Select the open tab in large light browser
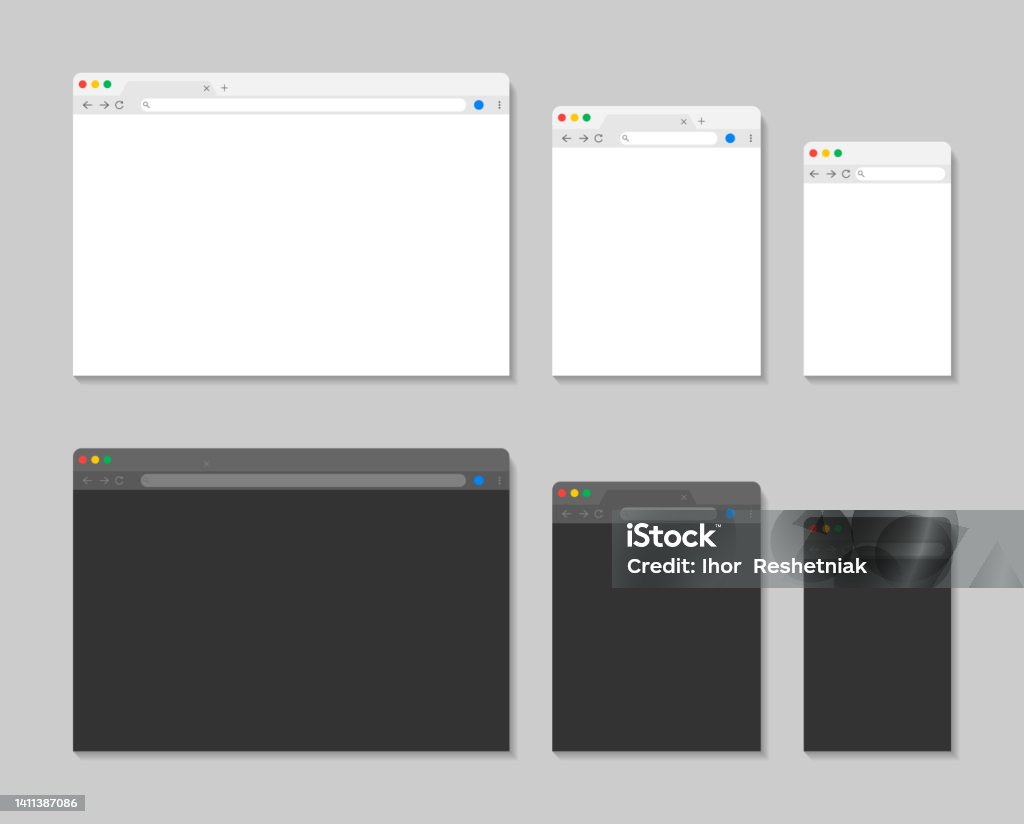The width and height of the screenshot is (1024, 824). coord(168,88)
